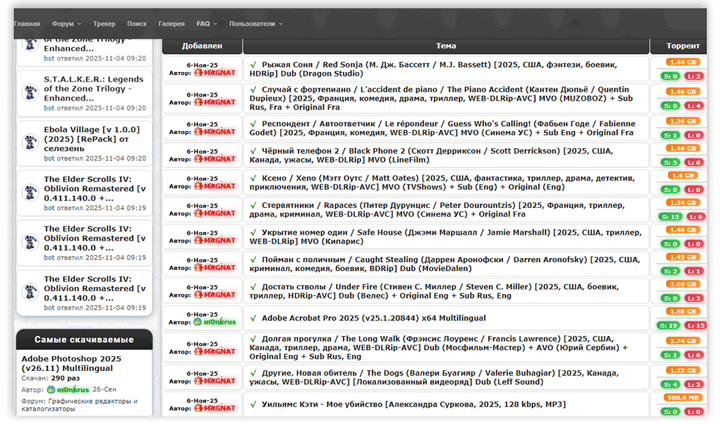
Task: Expand the Пользователи dropdown menu
Action: 256,24
